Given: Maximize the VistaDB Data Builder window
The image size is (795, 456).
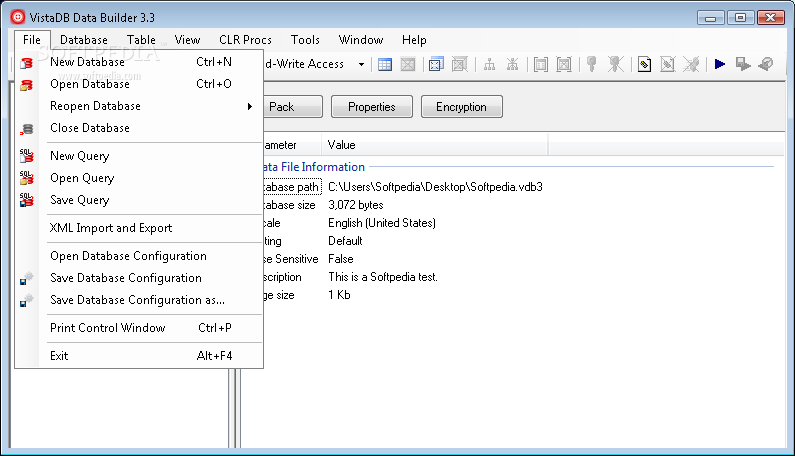Looking at the screenshot, I should click(x=740, y=18).
